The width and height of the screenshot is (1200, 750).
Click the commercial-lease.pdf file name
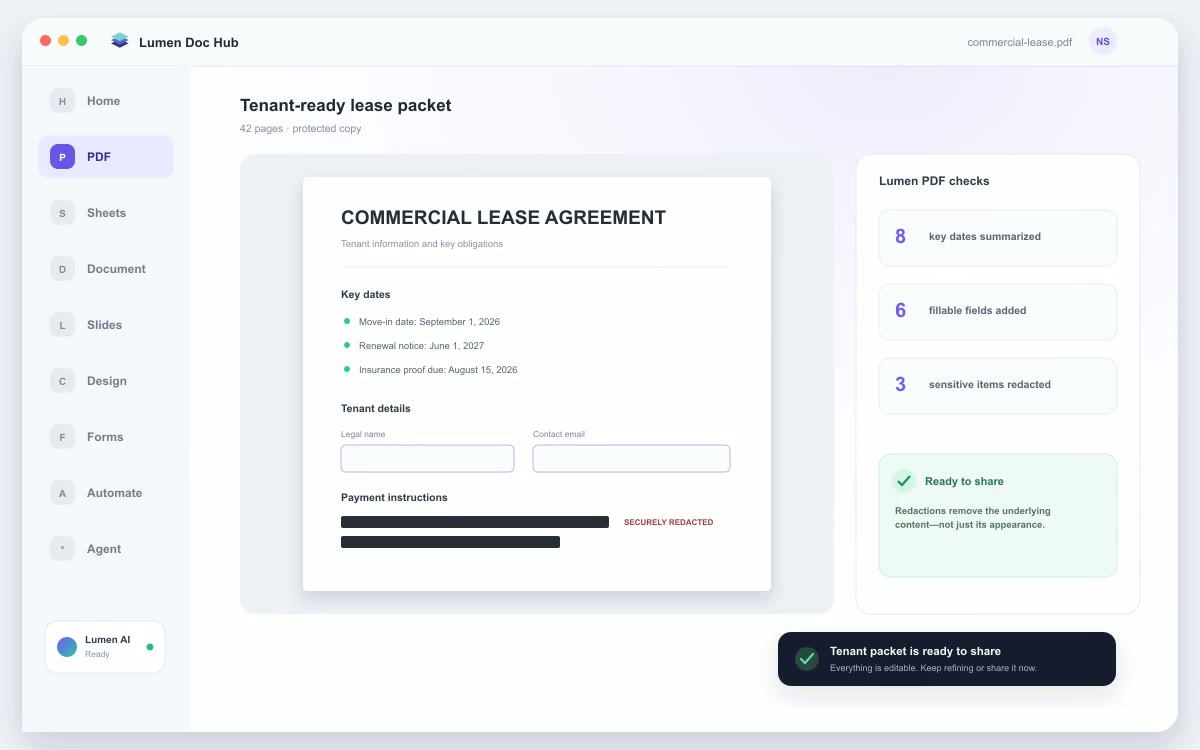[x=1020, y=42]
